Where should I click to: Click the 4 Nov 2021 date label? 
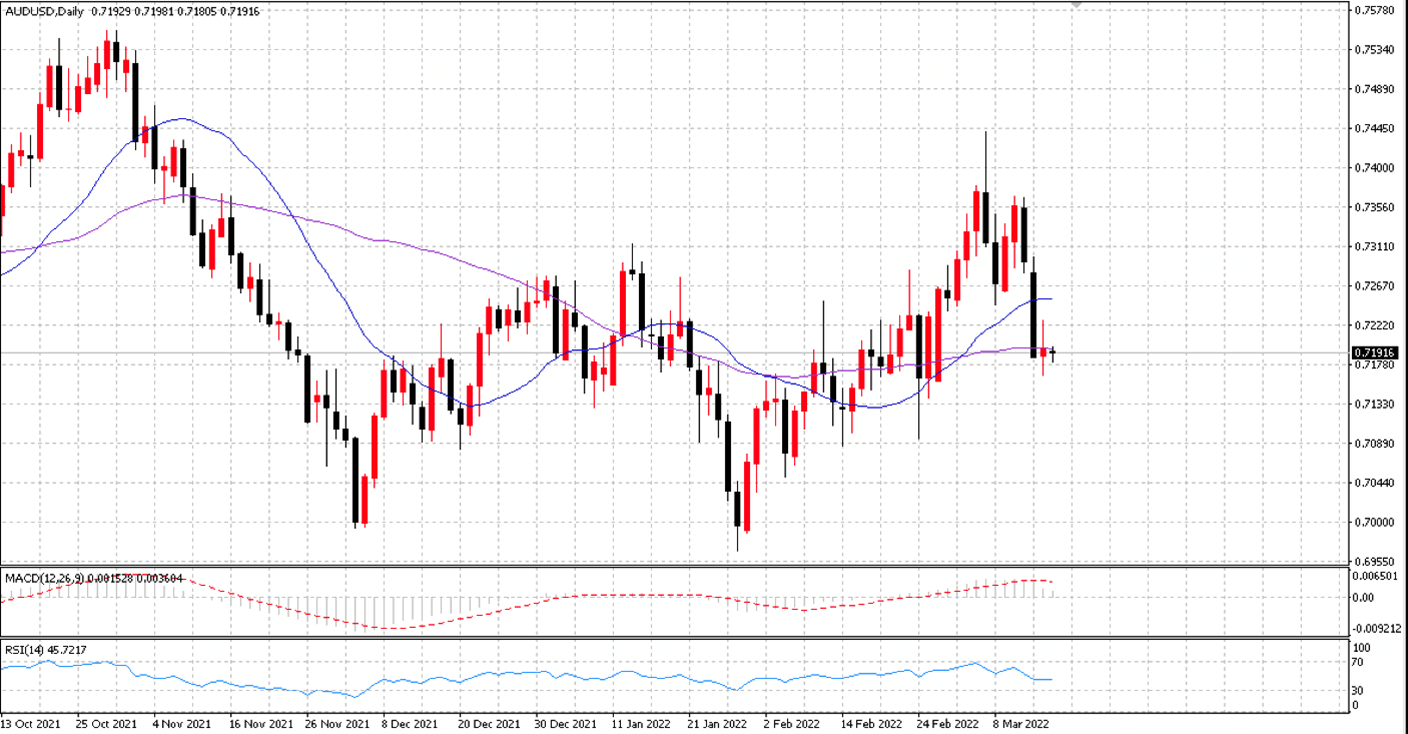pos(184,722)
